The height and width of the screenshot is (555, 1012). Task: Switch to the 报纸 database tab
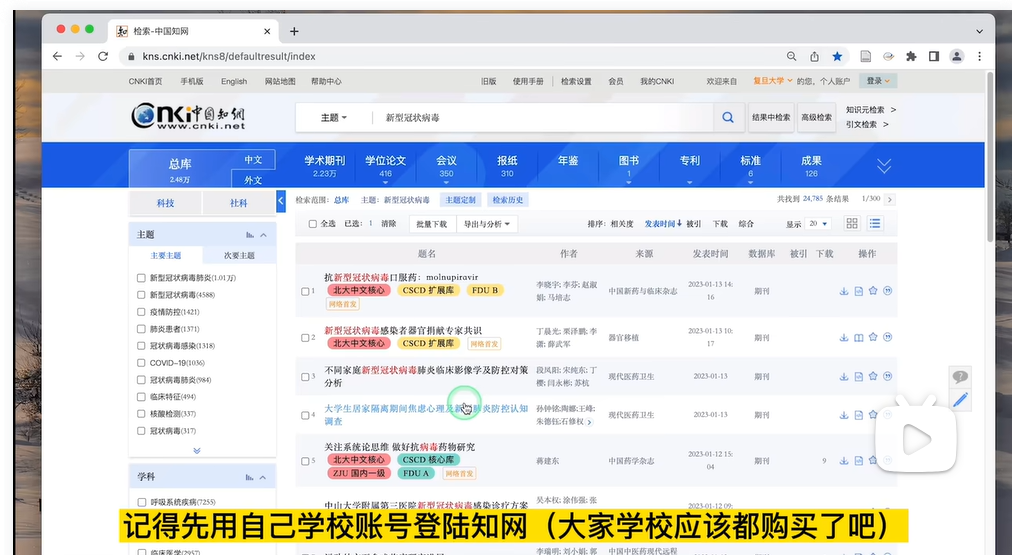point(507,165)
